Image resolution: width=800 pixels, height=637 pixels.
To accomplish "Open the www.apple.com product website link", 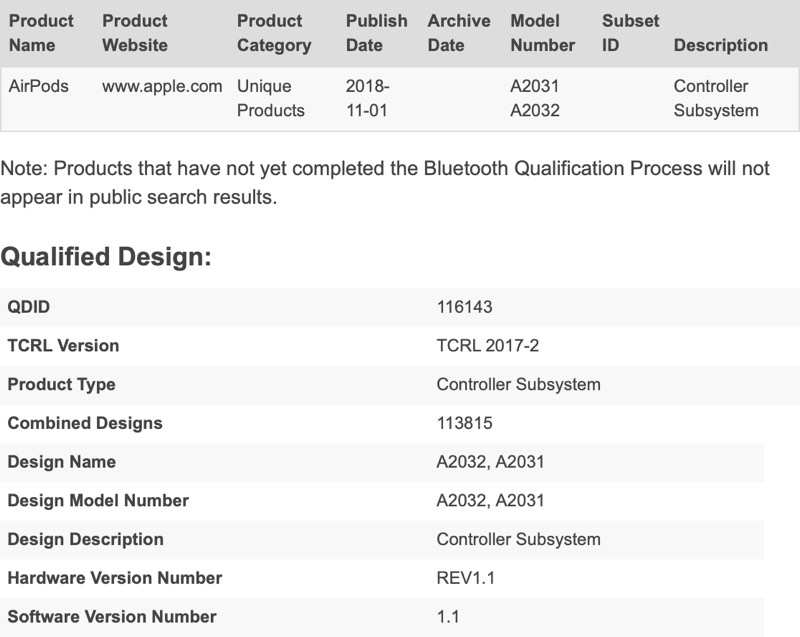I will (x=161, y=87).
